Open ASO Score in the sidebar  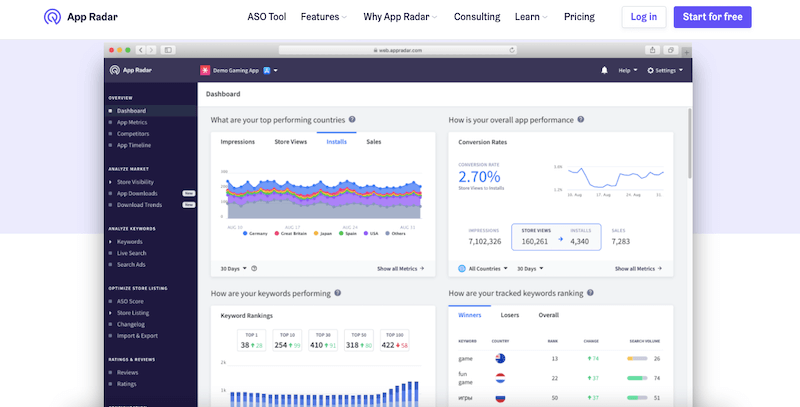130,301
